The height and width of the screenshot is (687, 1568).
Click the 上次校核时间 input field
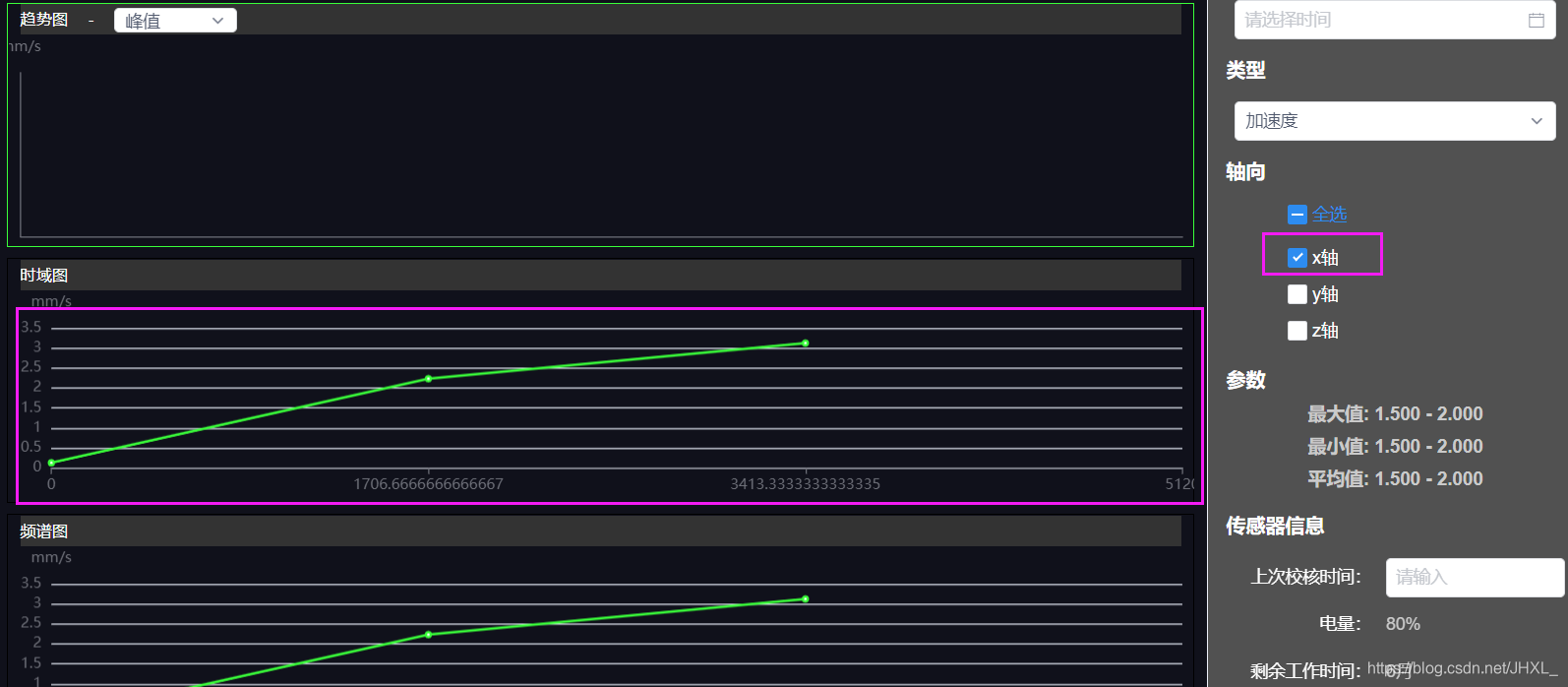coord(1475,578)
